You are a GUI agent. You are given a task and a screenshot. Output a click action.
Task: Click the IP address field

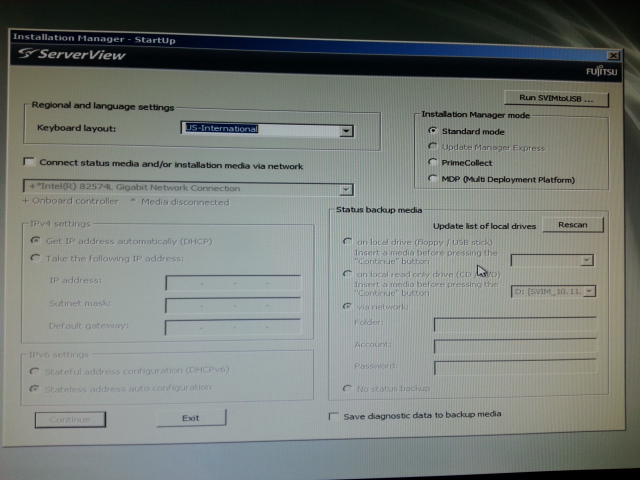pos(233,282)
